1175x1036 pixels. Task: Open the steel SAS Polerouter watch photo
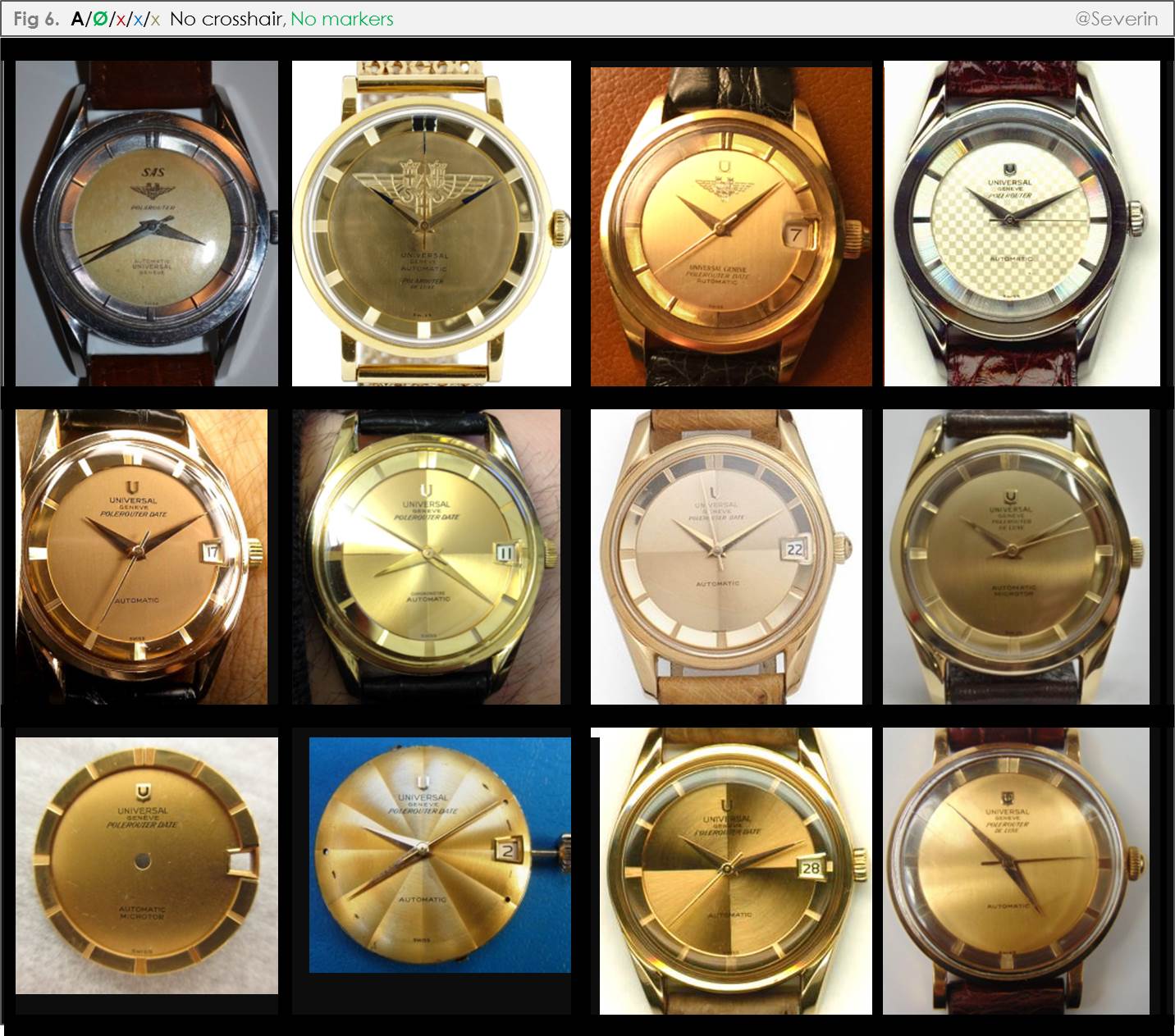click(147, 223)
